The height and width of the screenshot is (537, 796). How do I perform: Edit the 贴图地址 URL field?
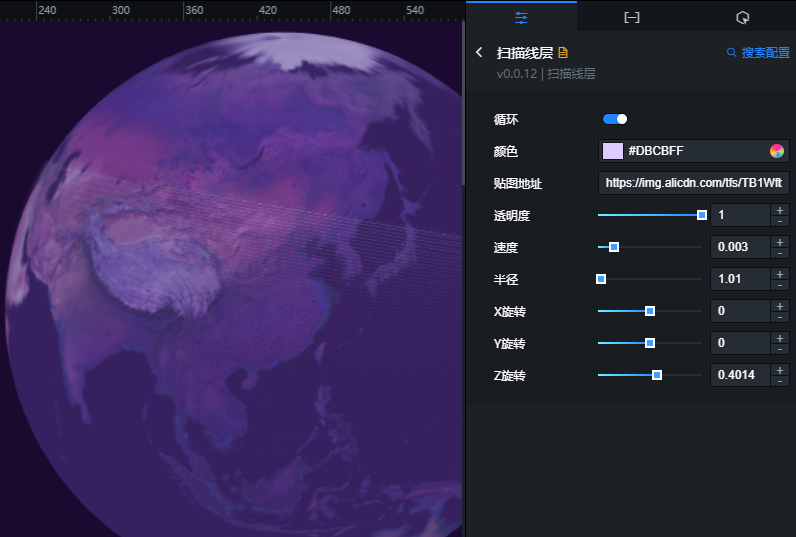coord(693,183)
